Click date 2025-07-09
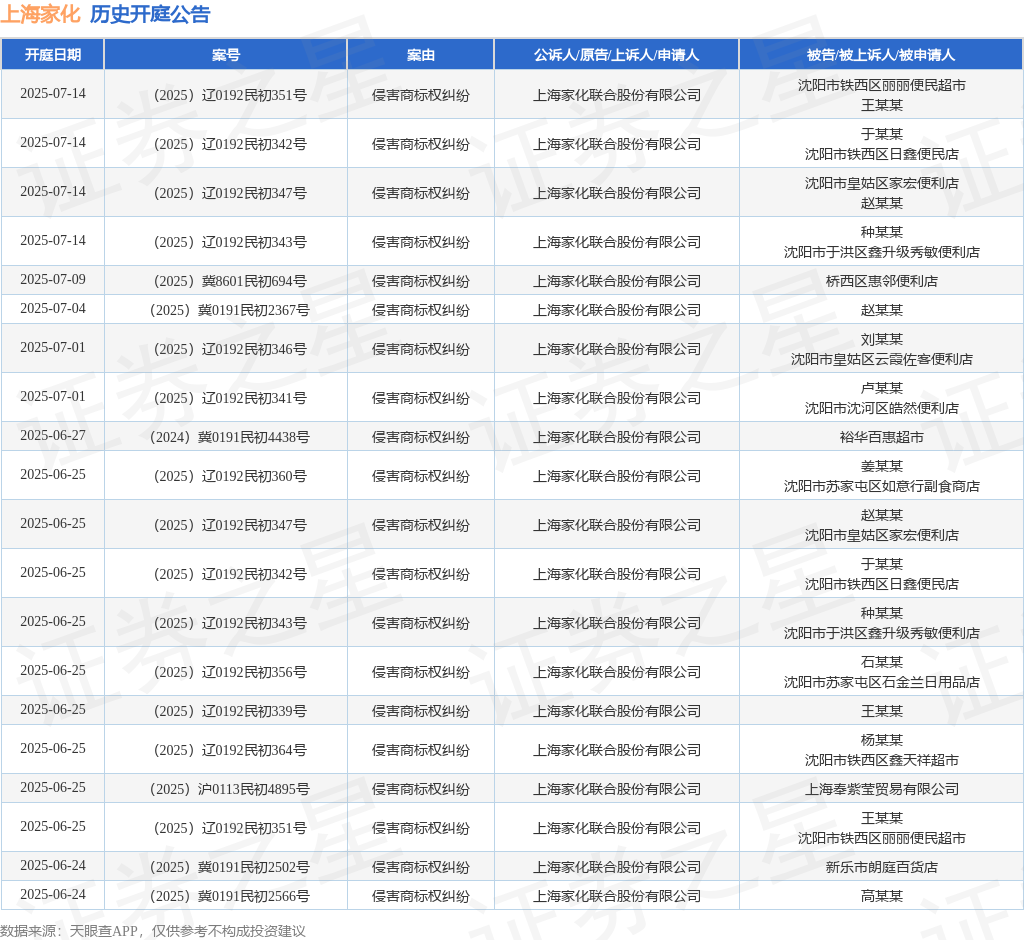Image resolution: width=1024 pixels, height=940 pixels. pos(53,280)
